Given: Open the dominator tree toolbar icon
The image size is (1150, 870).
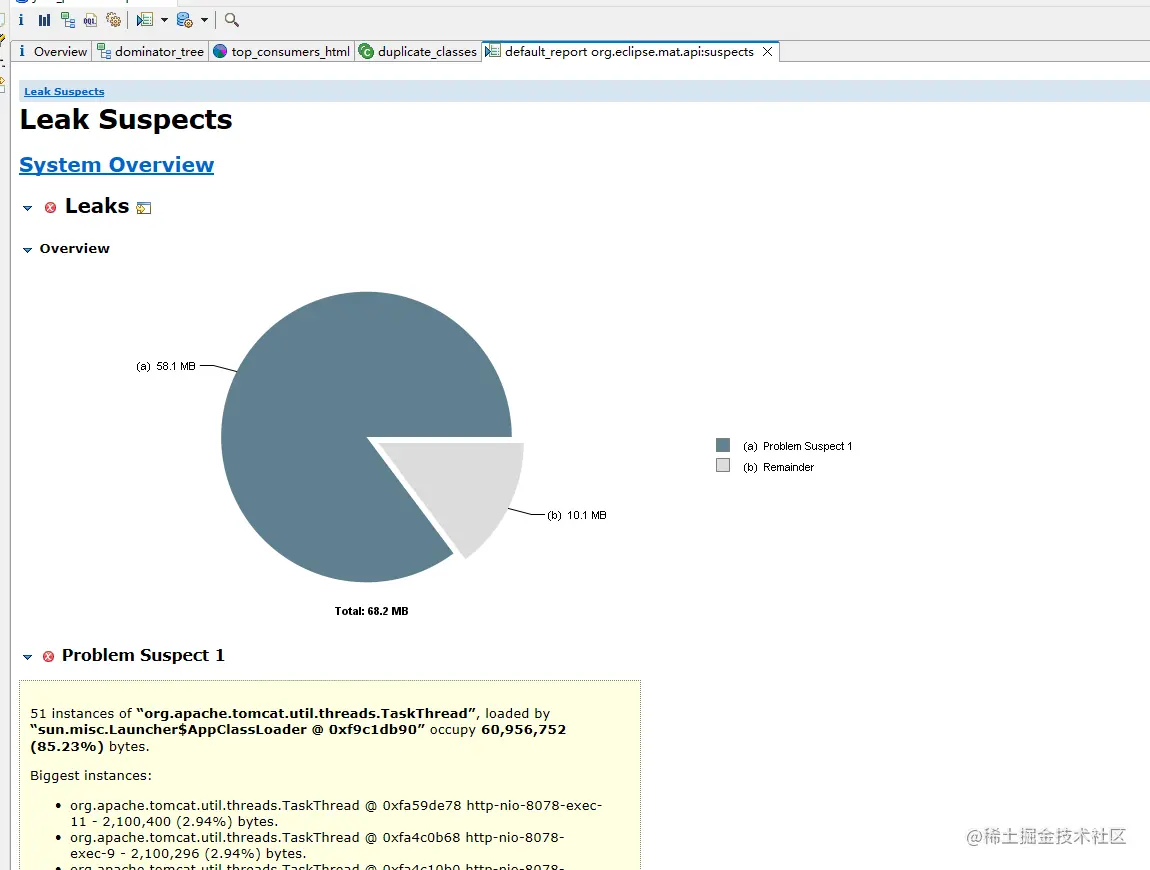Looking at the screenshot, I should (x=67, y=20).
